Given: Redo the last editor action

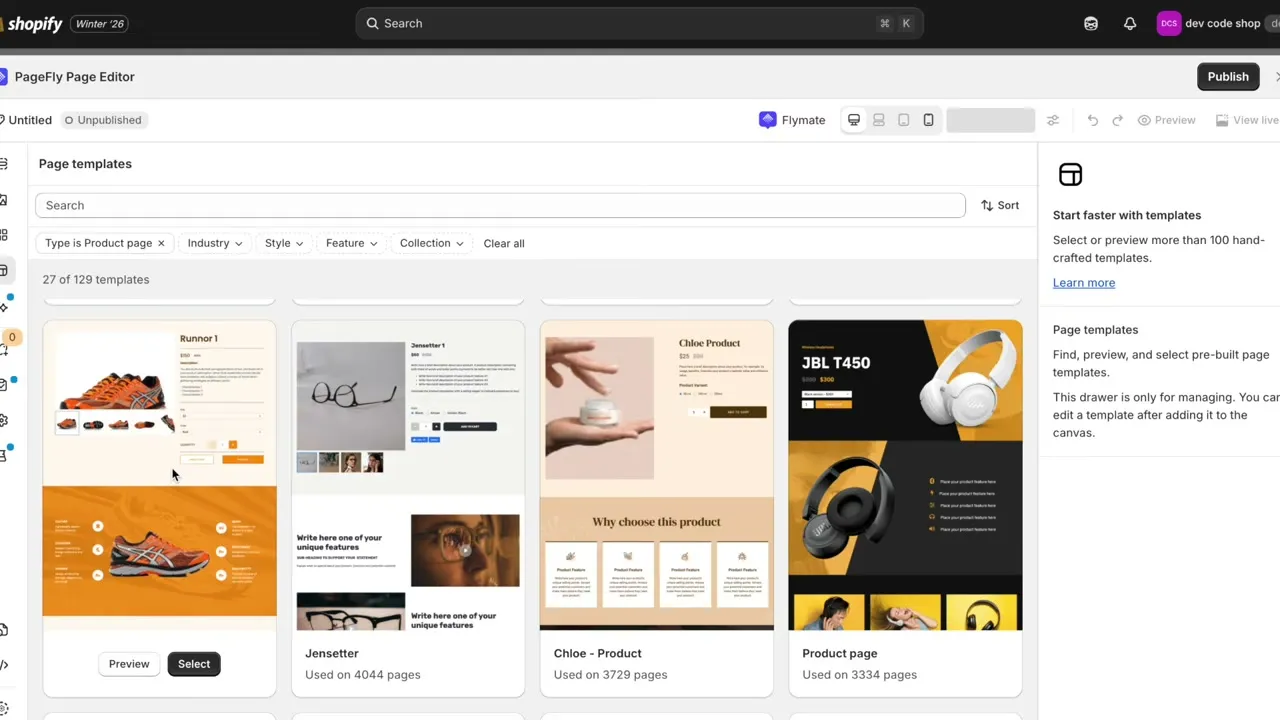Looking at the screenshot, I should tap(1118, 120).
